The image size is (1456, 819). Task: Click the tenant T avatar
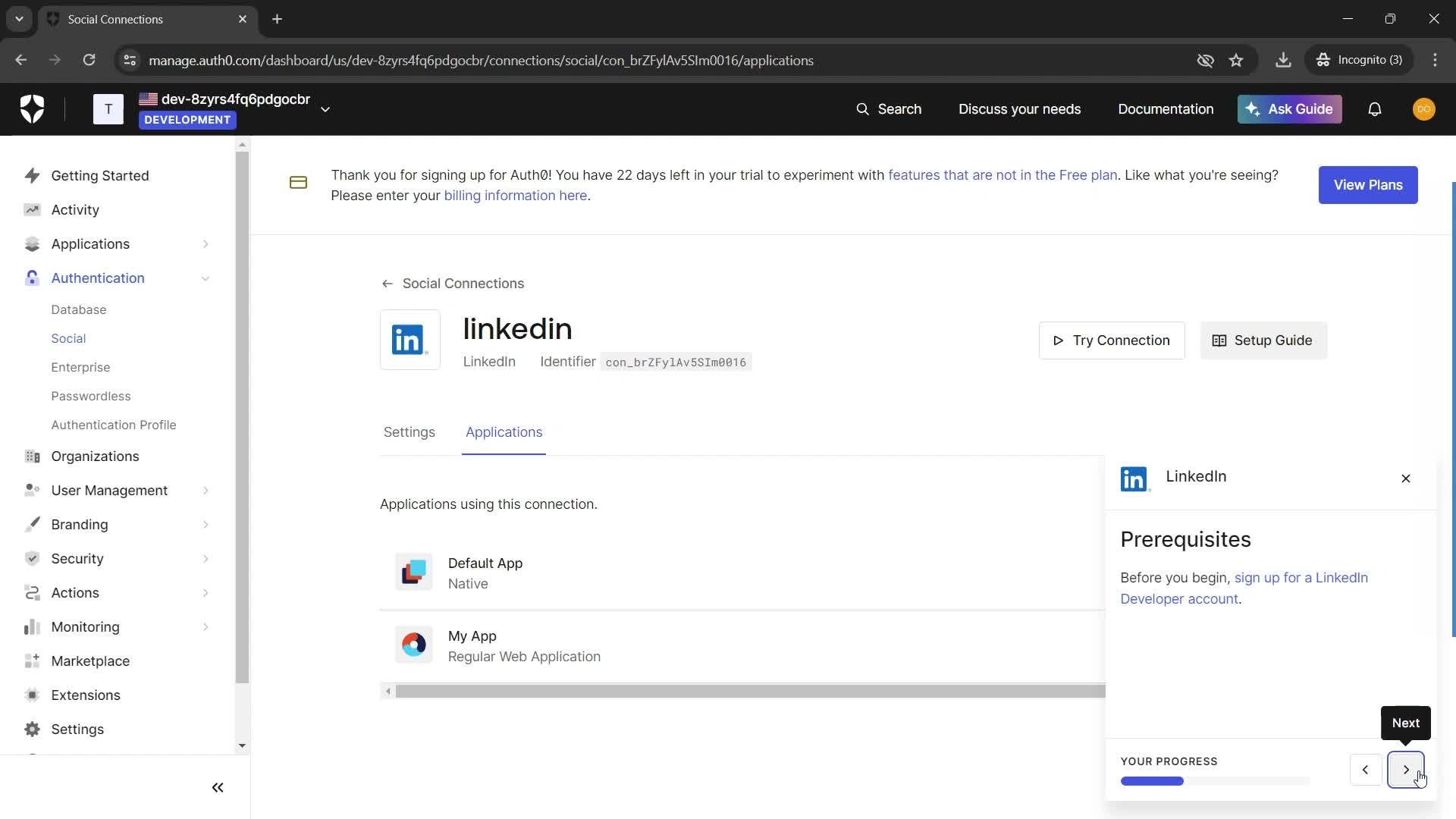pyautogui.click(x=108, y=109)
